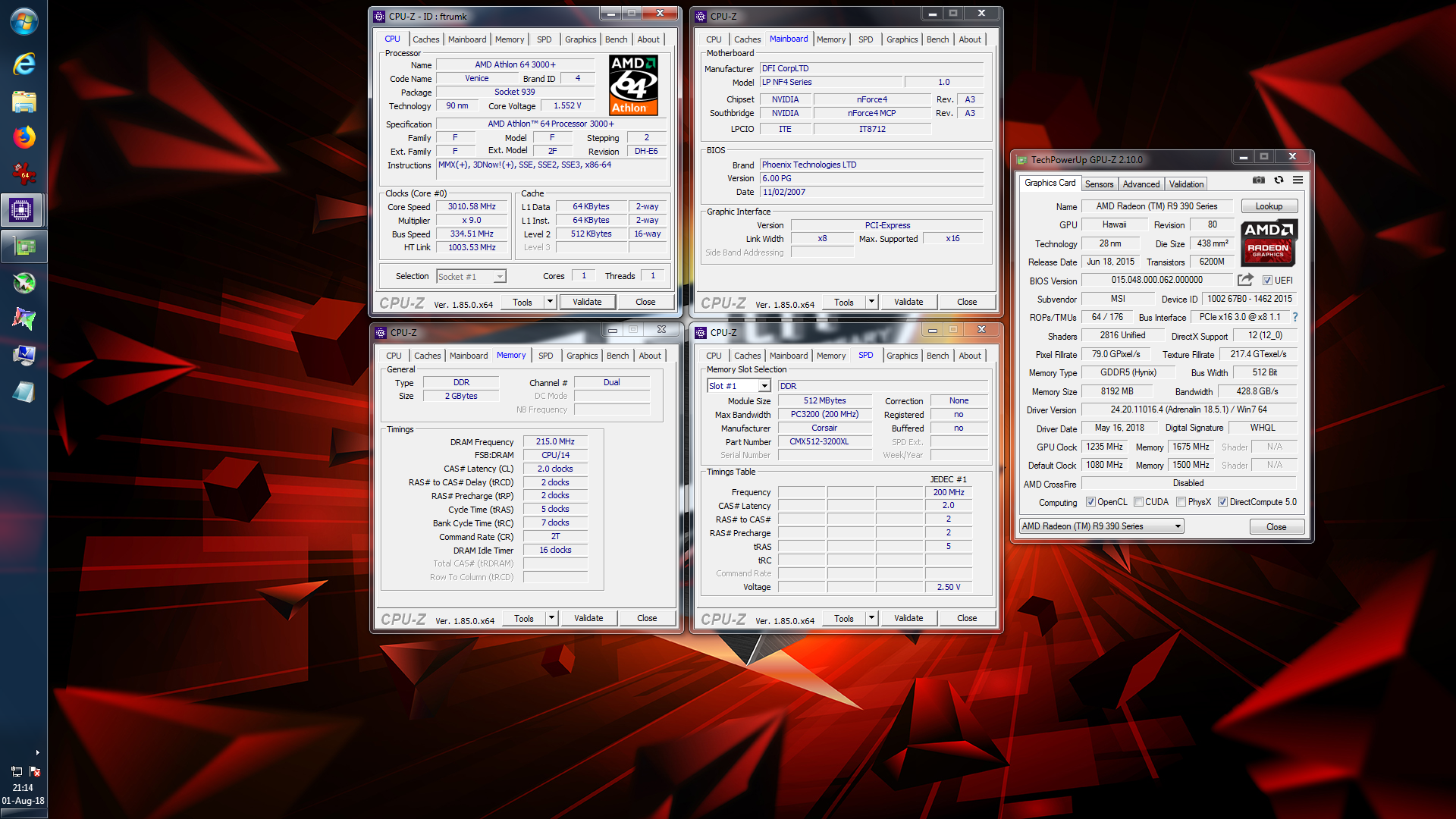Switch to Advanced tab in GPU-Z
The width and height of the screenshot is (1456, 819).
[1141, 184]
